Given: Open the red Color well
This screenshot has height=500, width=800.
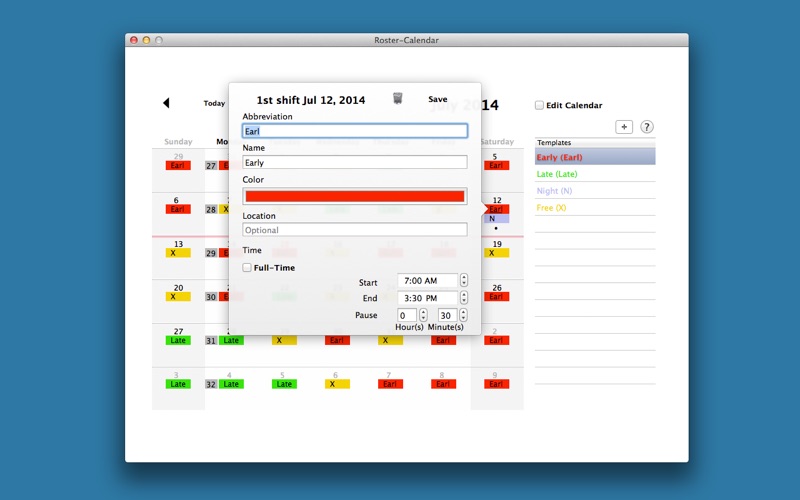Looking at the screenshot, I should 355,197.
